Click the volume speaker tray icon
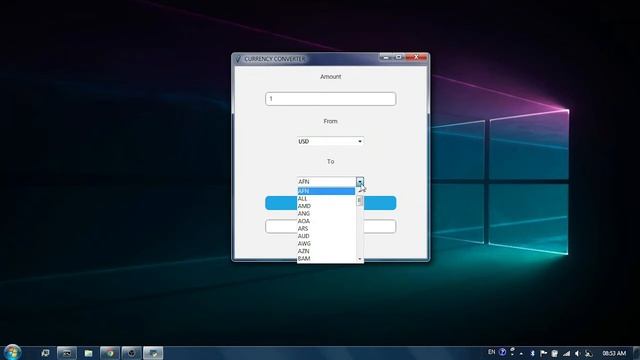 (x=577, y=353)
